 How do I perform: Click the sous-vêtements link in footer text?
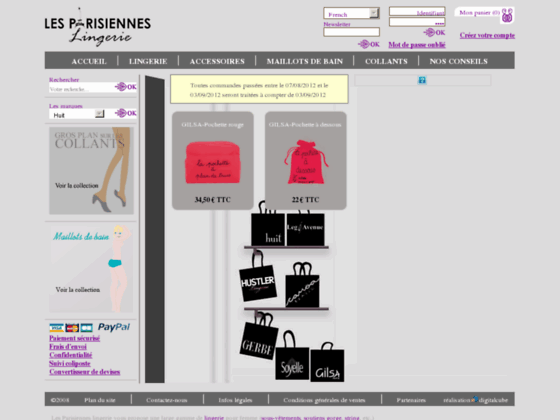click(x=281, y=417)
